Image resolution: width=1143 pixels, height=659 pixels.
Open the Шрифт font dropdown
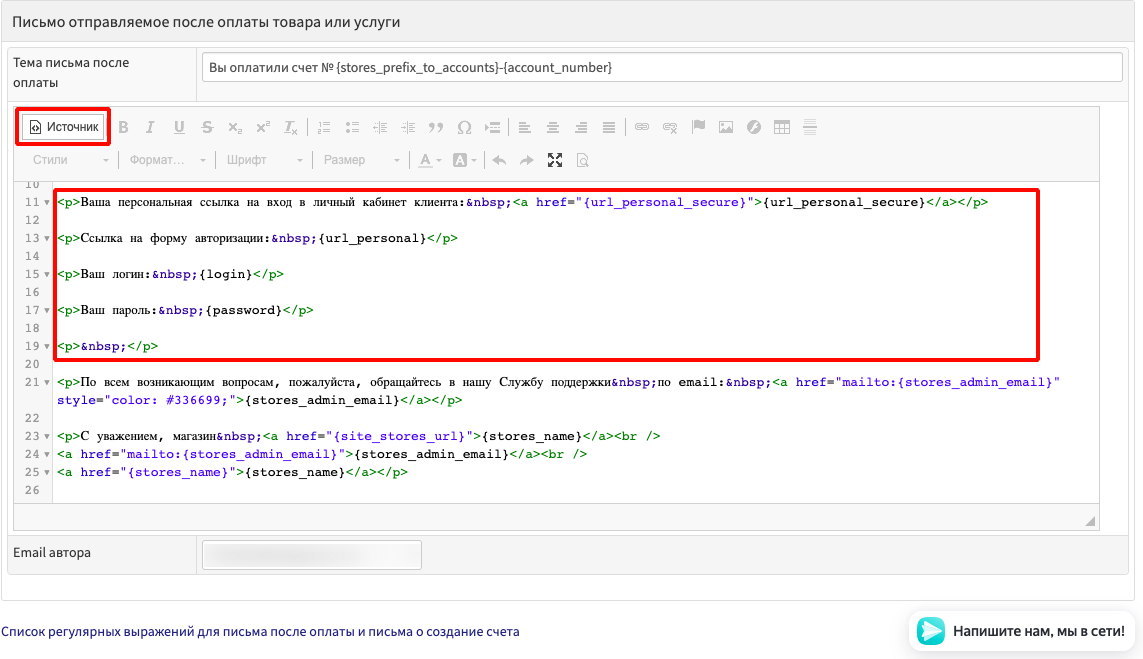[x=264, y=160]
